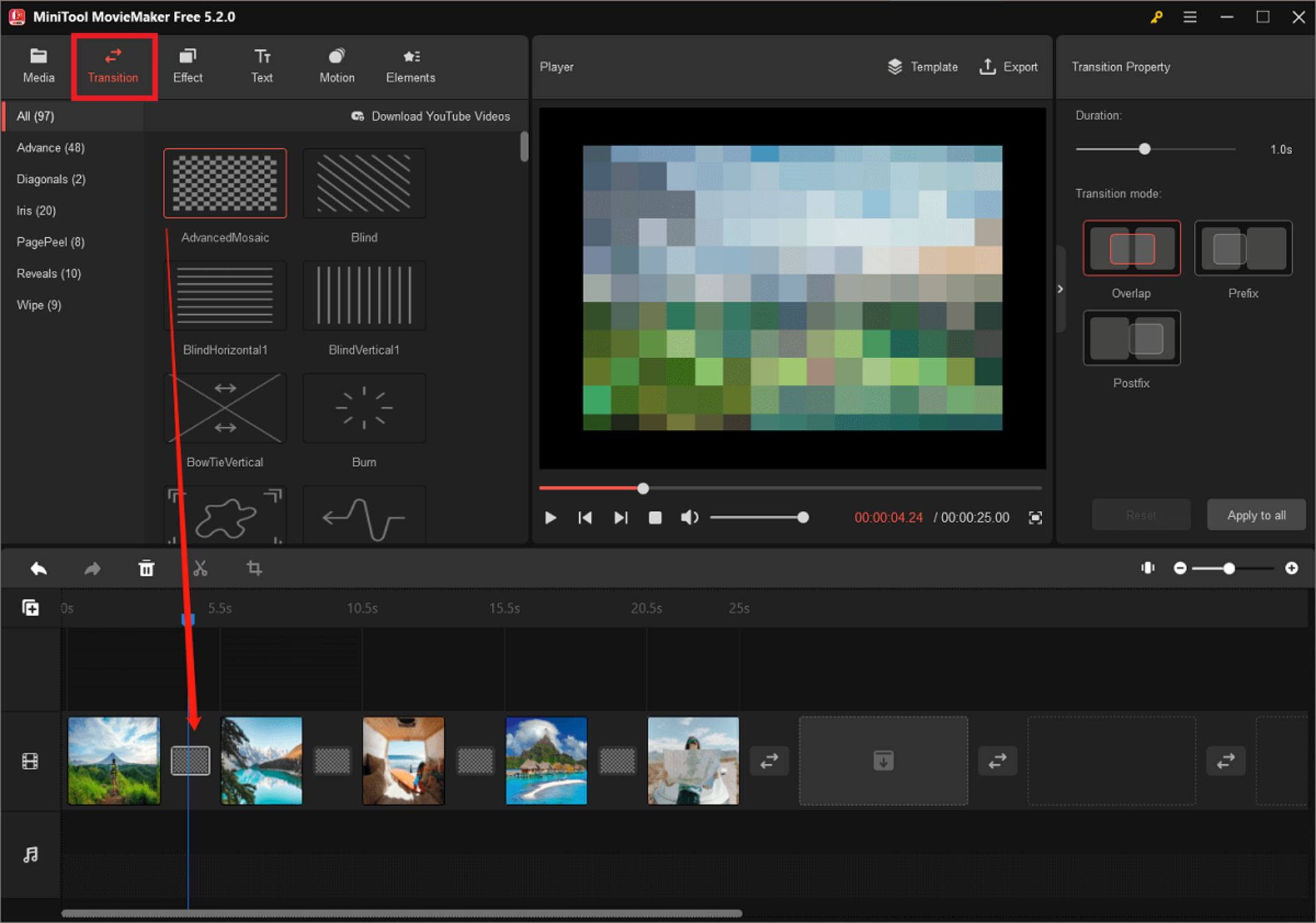Click the scissors split icon
This screenshot has height=923, width=1316.
coord(200,568)
